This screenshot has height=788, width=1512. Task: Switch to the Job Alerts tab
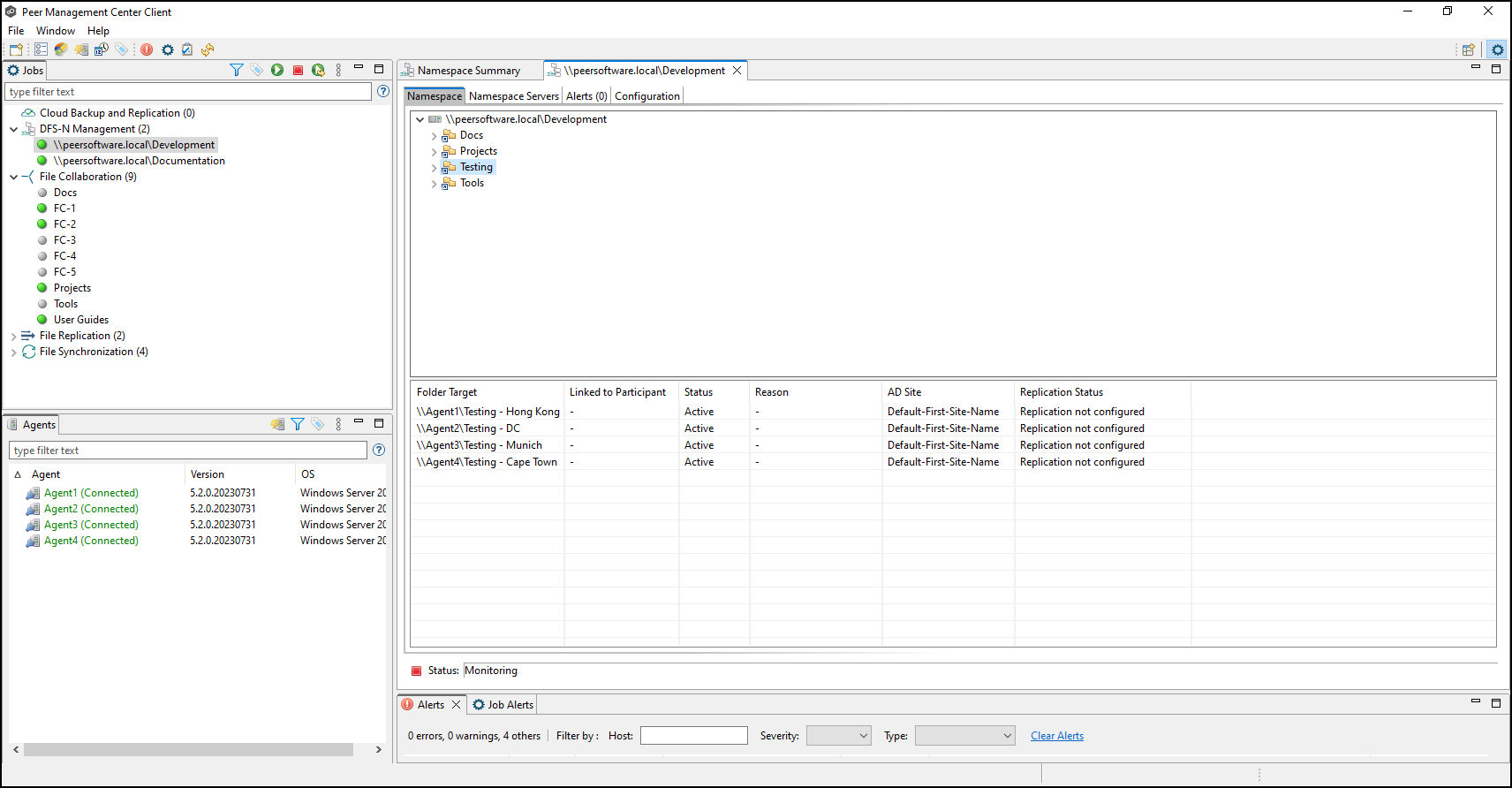[503, 705]
